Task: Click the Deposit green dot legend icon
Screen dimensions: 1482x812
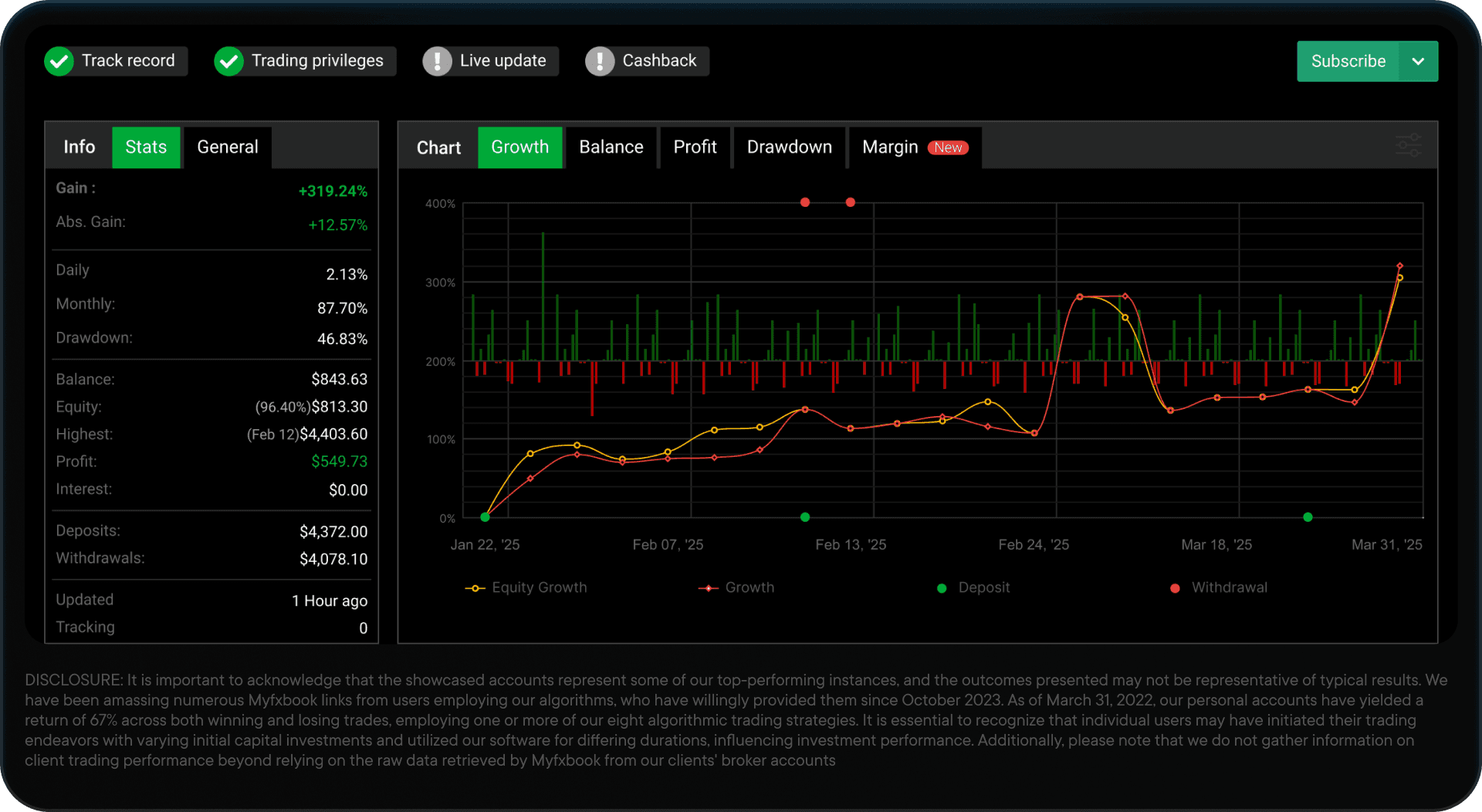Action: point(942,588)
